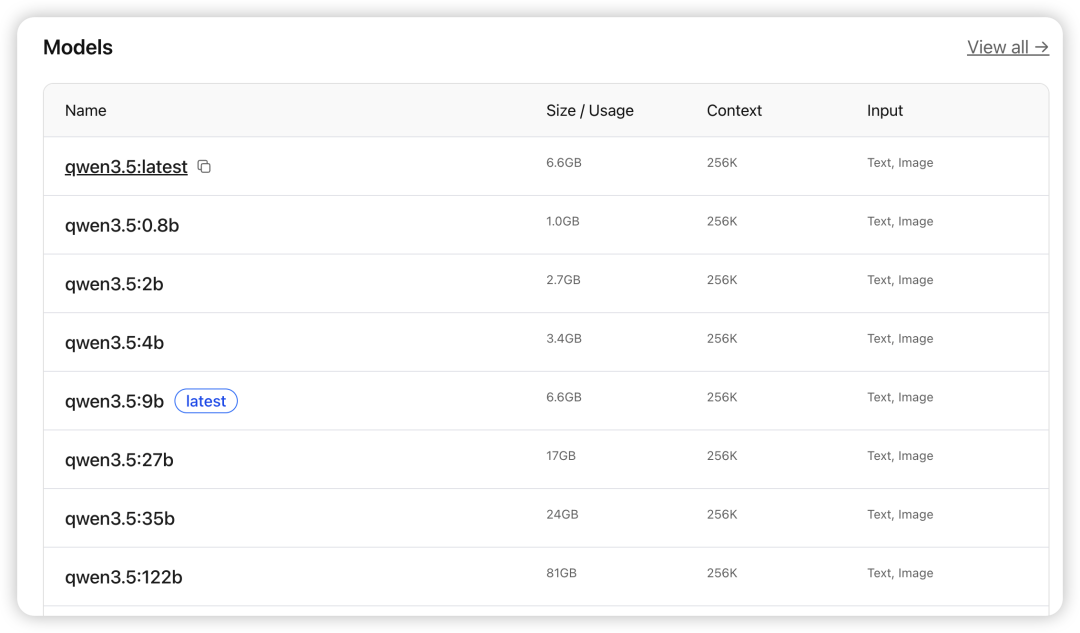Click 256K context in qwen3.5:latest row

pos(722,163)
